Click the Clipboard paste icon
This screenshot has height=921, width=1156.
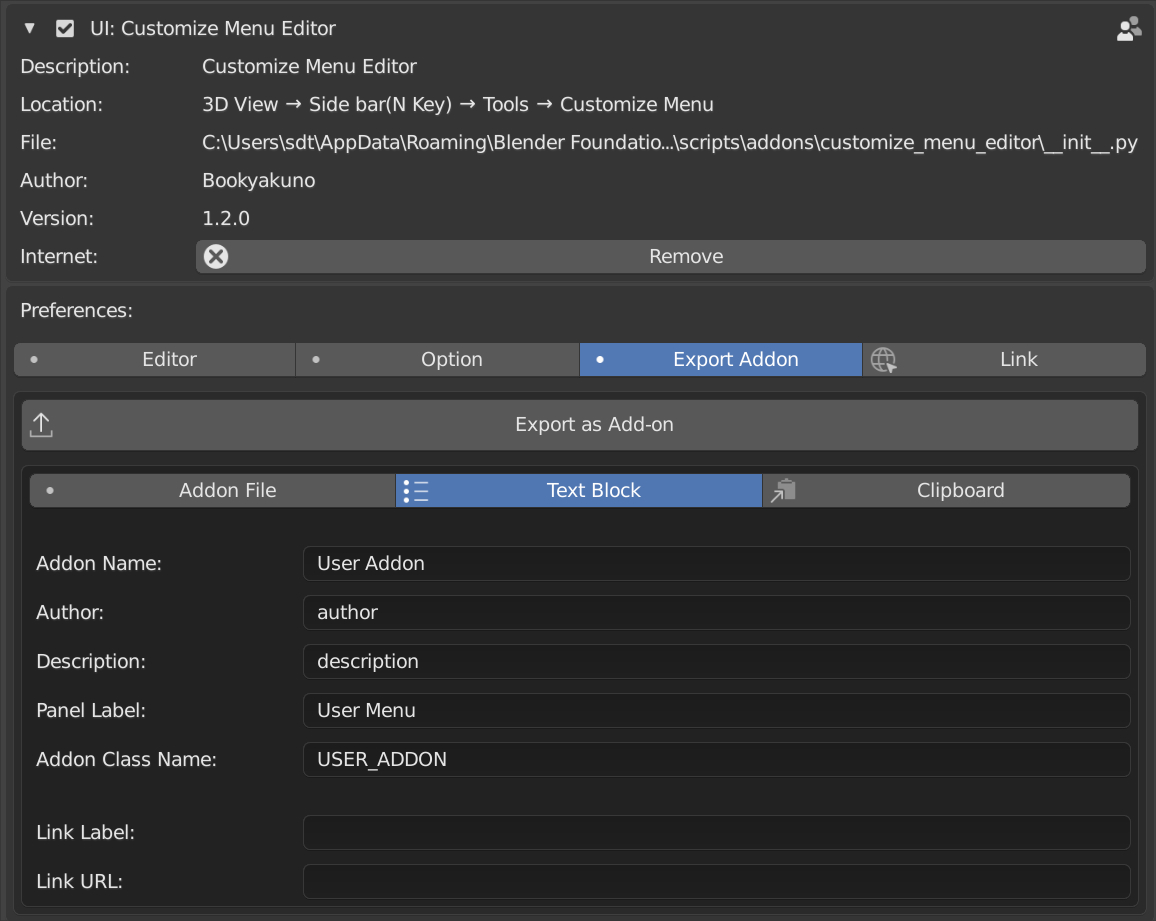click(783, 491)
